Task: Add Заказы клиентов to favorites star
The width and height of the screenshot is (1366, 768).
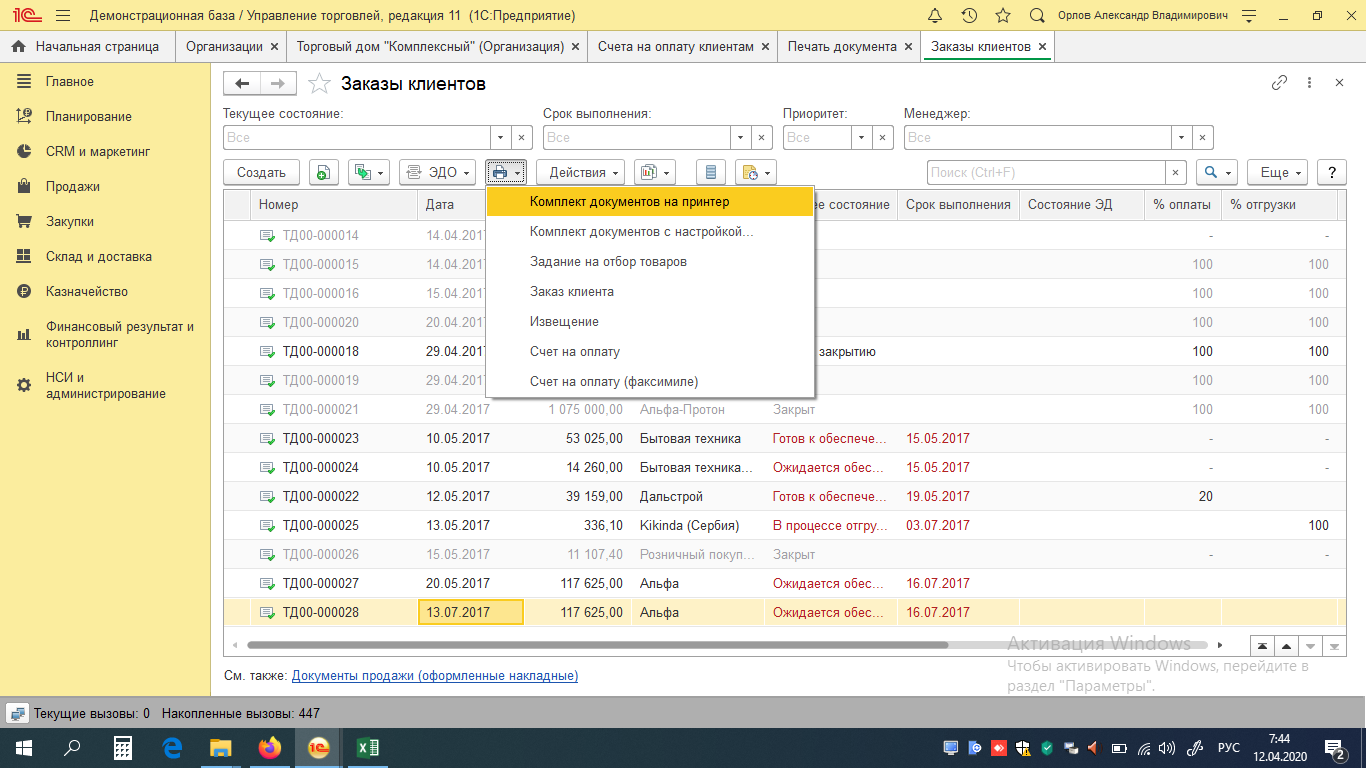Action: click(x=319, y=84)
